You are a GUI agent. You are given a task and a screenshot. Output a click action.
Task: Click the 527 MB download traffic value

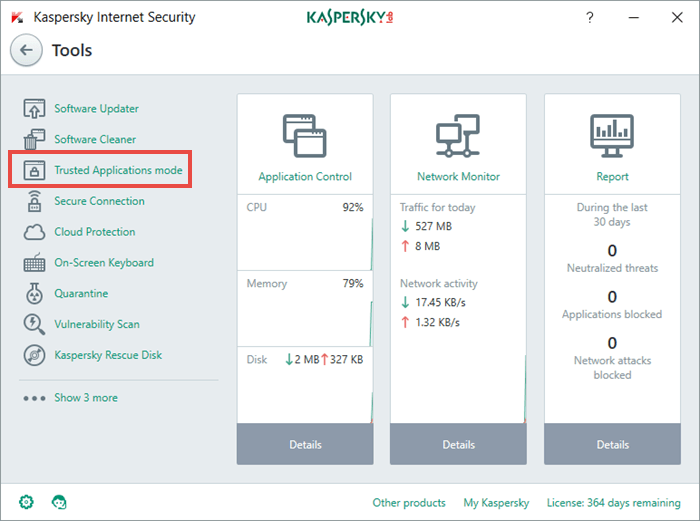[433, 226]
